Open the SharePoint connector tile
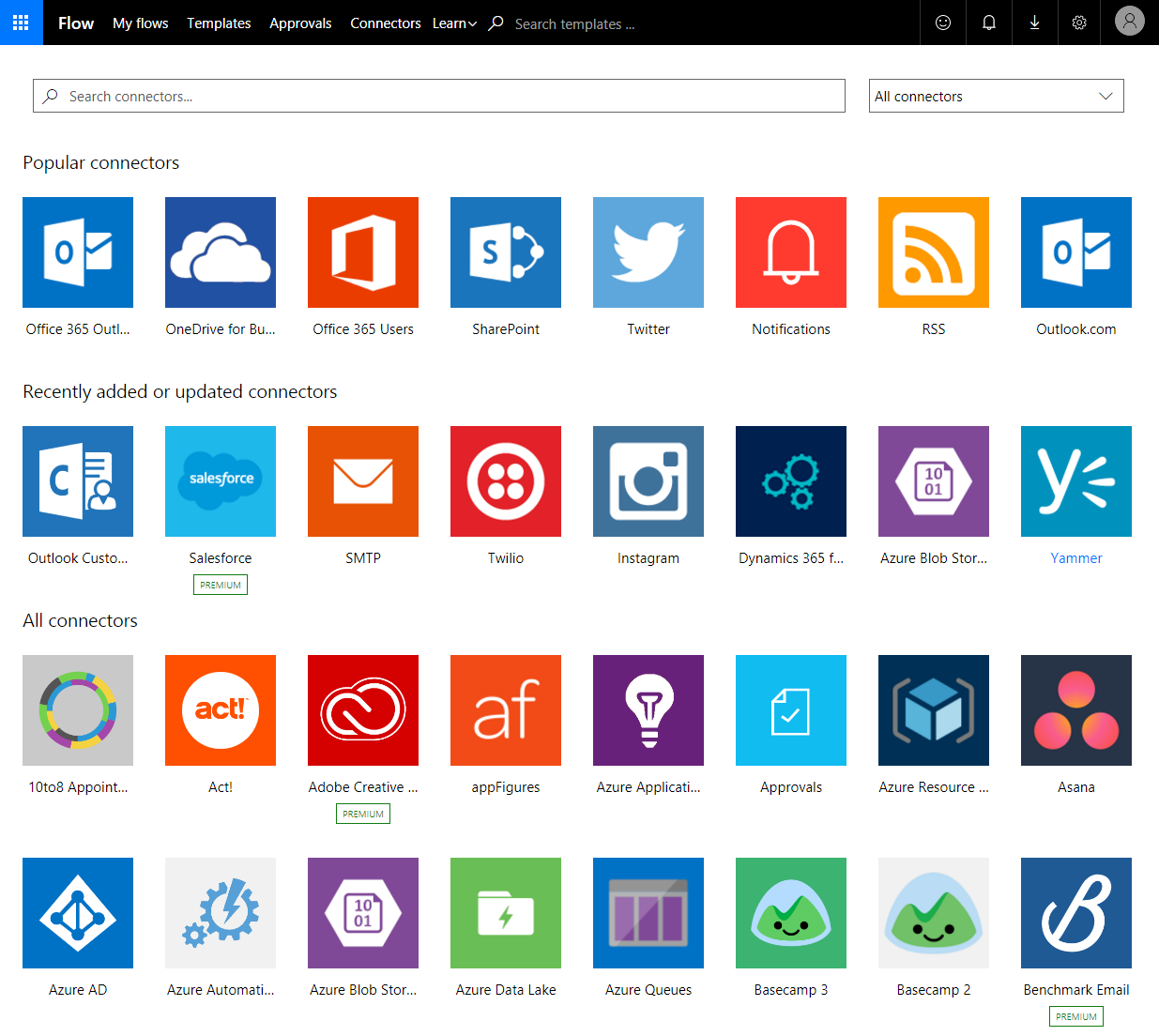Image resolution: width=1159 pixels, height=1036 pixels. (505, 252)
